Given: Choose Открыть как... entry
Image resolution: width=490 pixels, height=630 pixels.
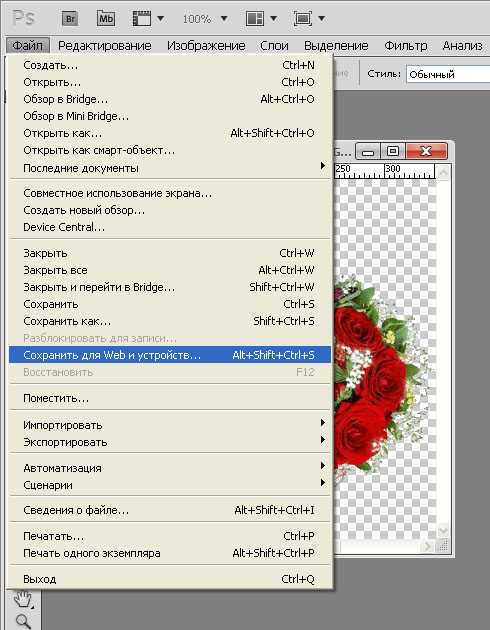Looking at the screenshot, I should coord(170,133).
